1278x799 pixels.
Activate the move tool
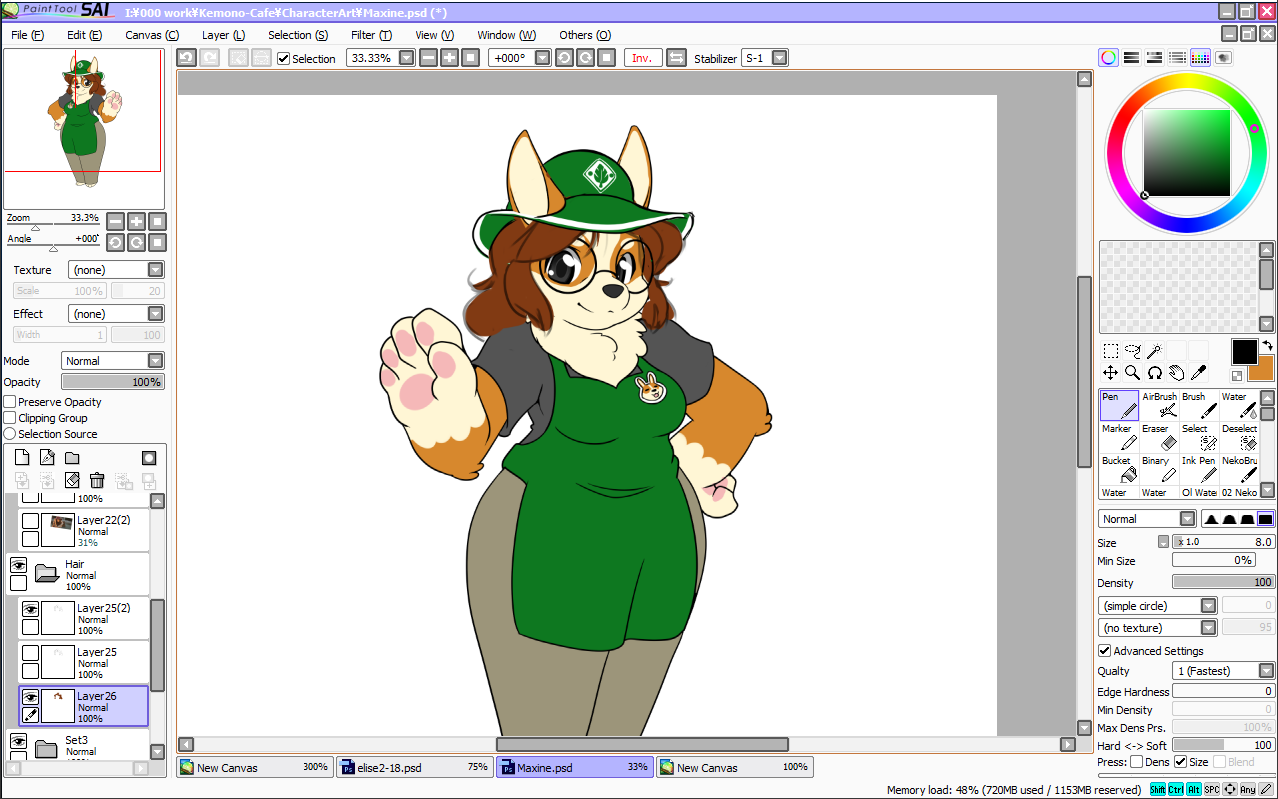pyautogui.click(x=1110, y=373)
